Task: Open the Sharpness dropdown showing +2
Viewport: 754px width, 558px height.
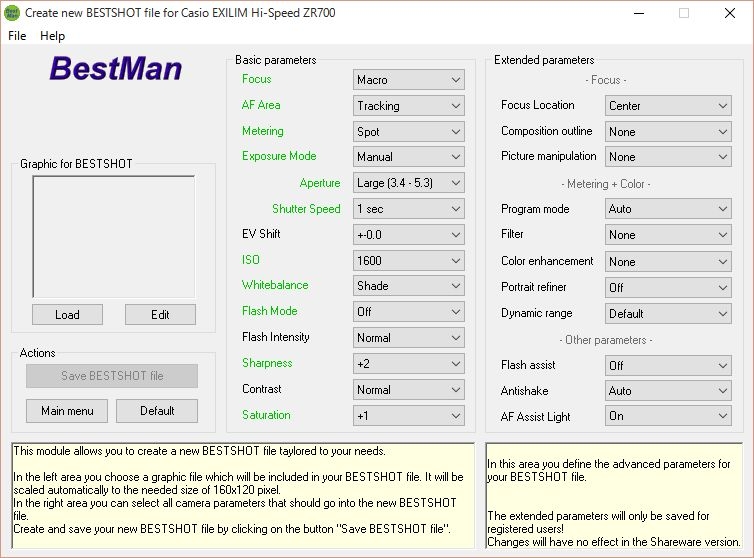Action: point(408,364)
